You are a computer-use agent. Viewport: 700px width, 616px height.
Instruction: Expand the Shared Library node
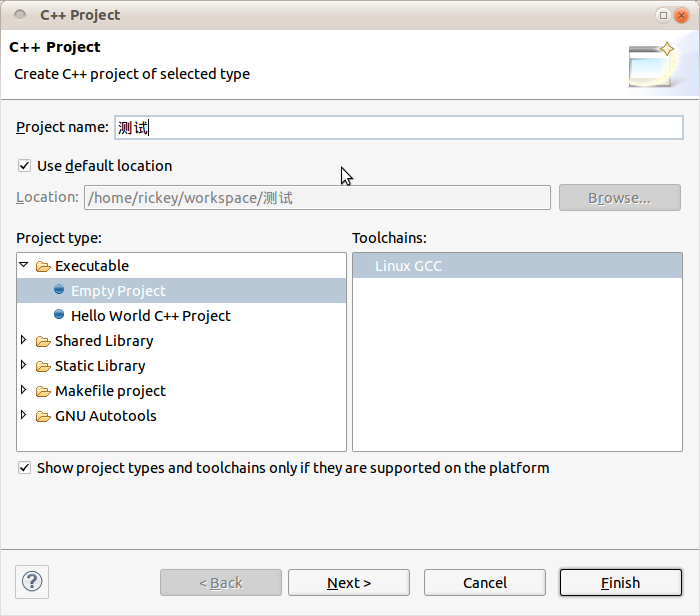point(24,340)
